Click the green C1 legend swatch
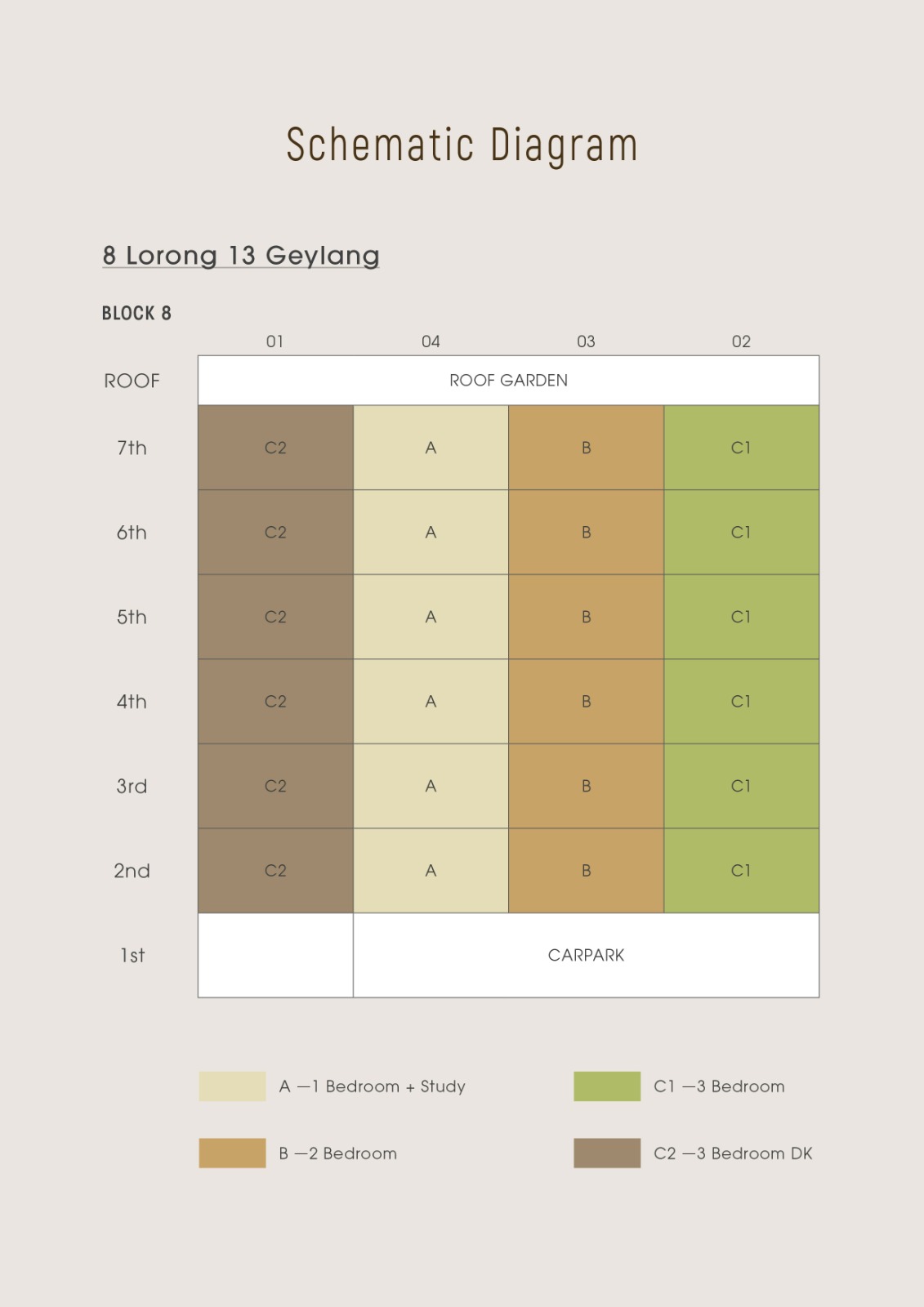This screenshot has width=924, height=1307. 607,1086
